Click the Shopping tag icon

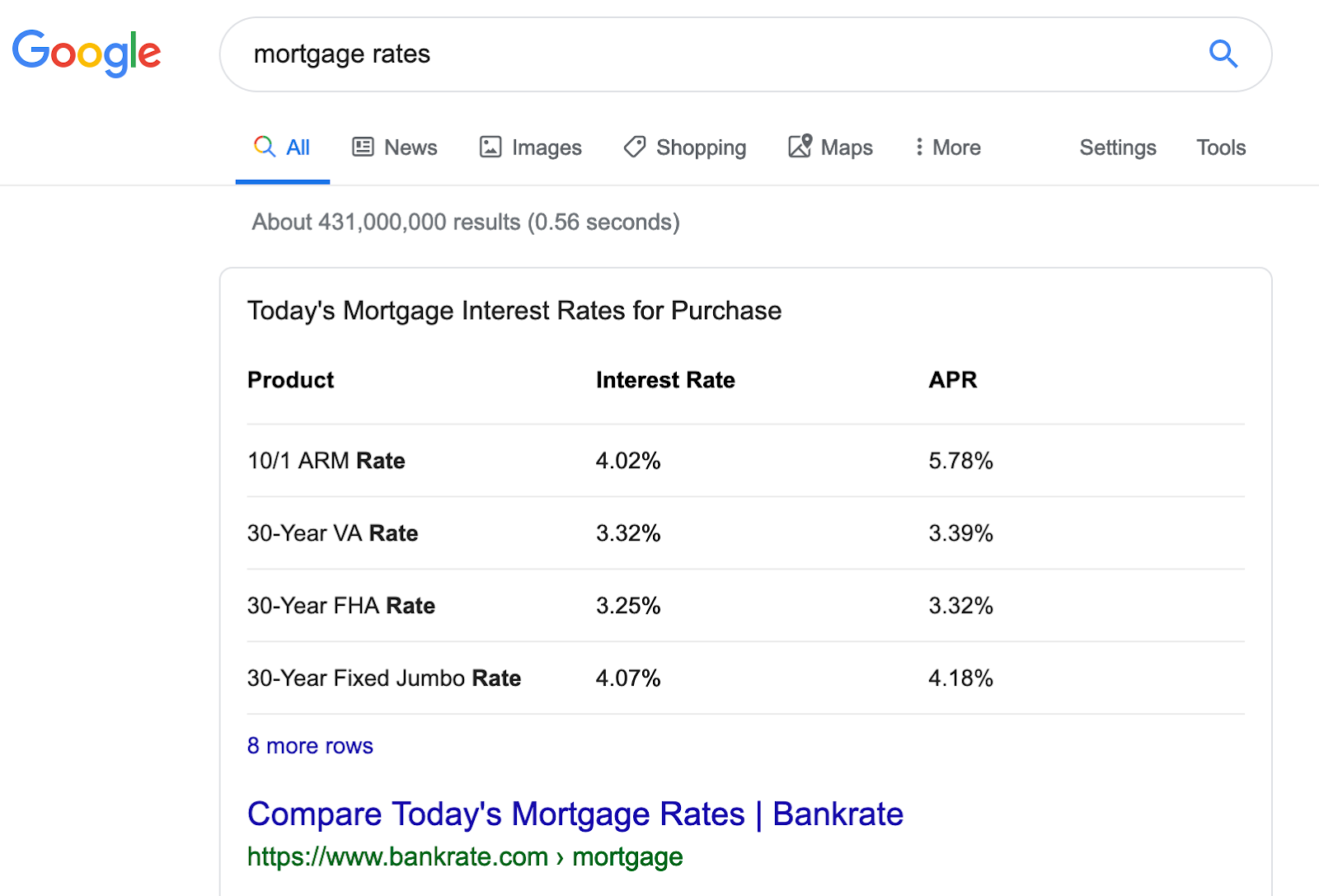[635, 147]
